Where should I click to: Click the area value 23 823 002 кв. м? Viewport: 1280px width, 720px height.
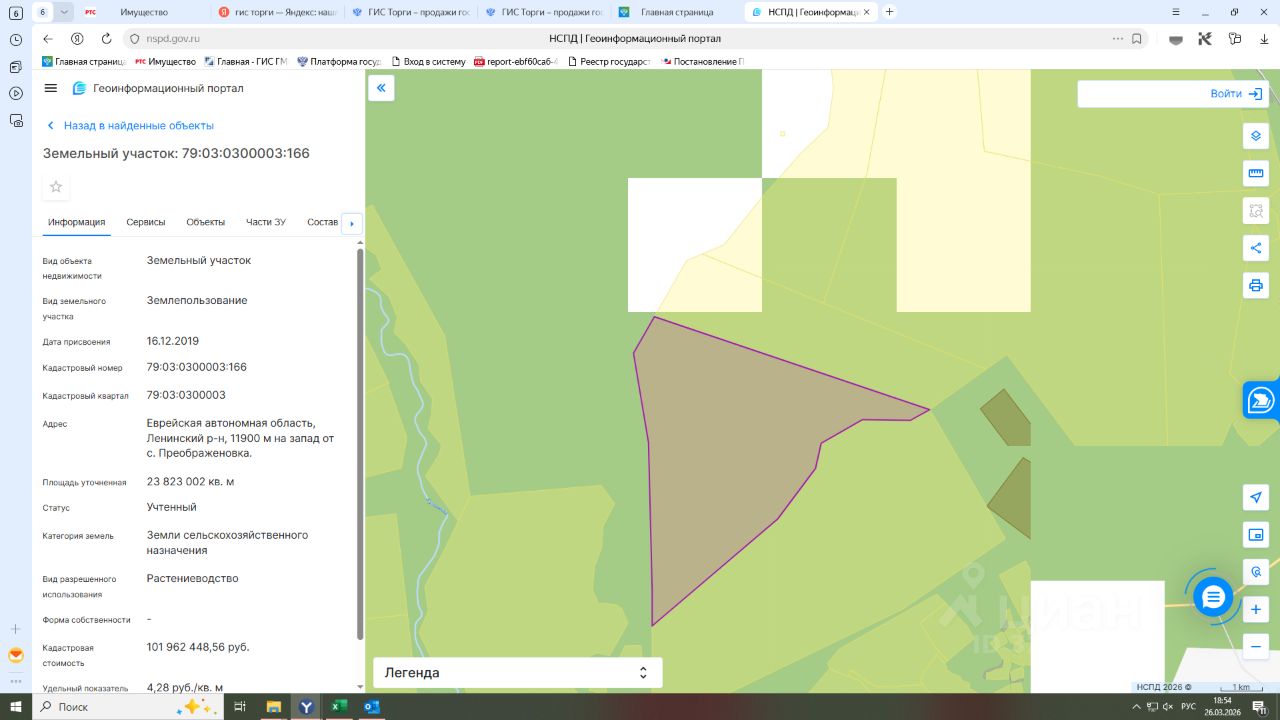[190, 482]
